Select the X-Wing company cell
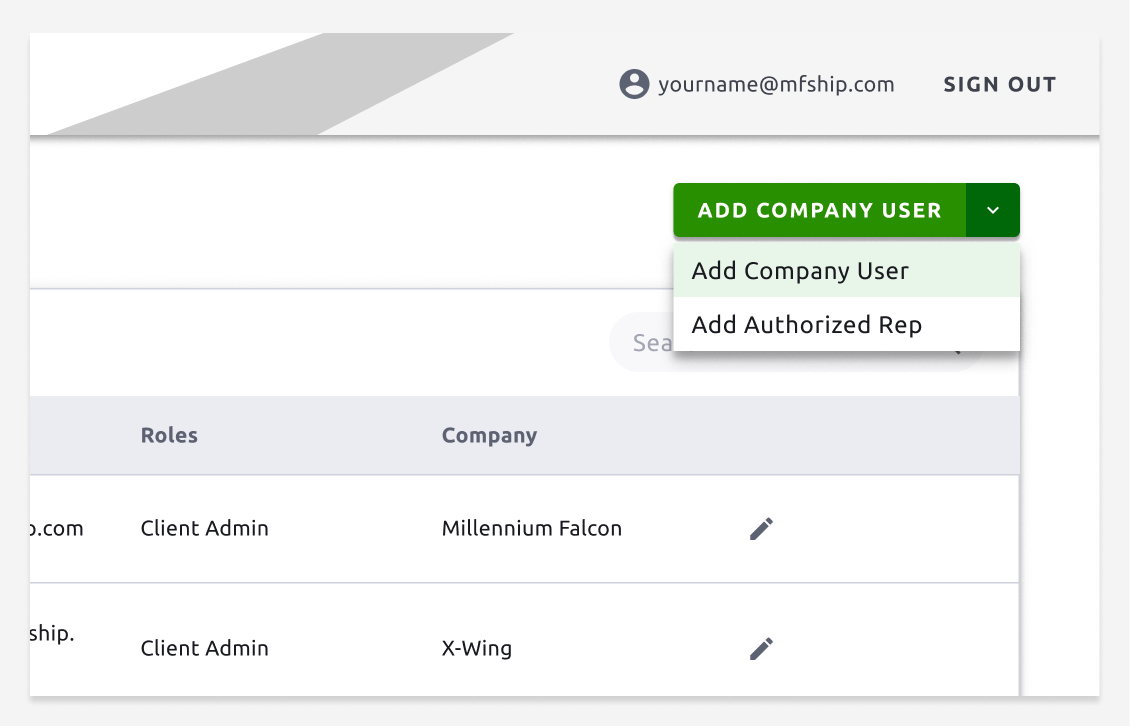This screenshot has width=1130, height=726. point(477,648)
